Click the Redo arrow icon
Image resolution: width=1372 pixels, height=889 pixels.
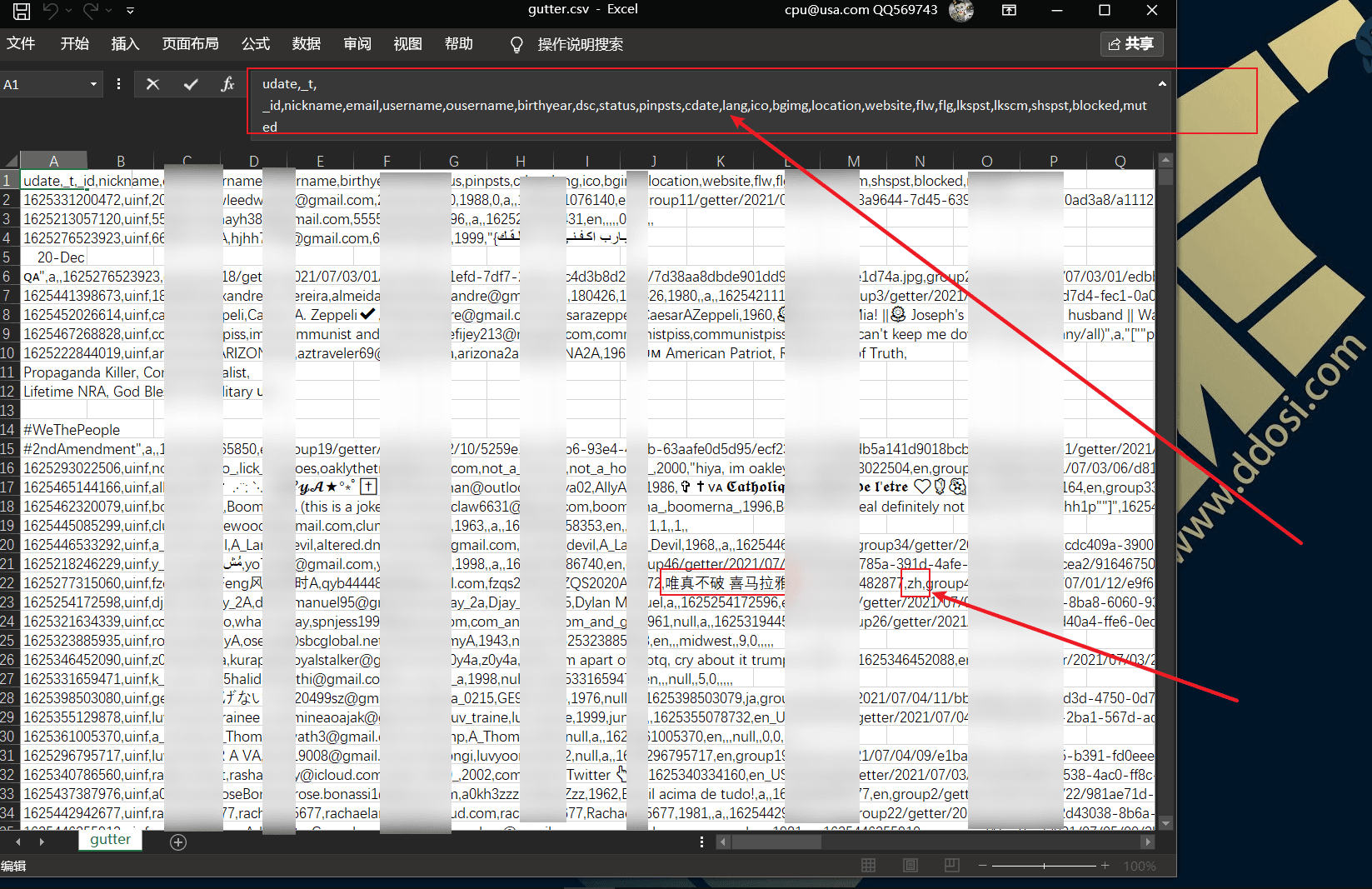pos(90,11)
